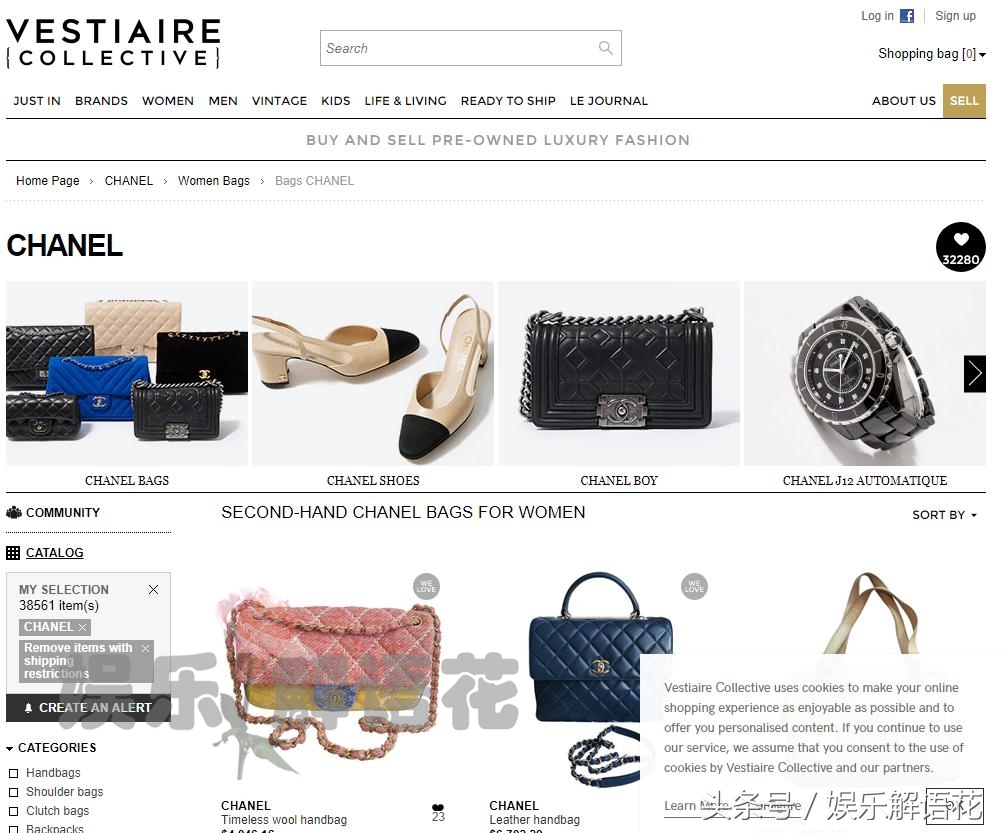Click the search magnifier icon
1002x833 pixels.
click(x=605, y=48)
